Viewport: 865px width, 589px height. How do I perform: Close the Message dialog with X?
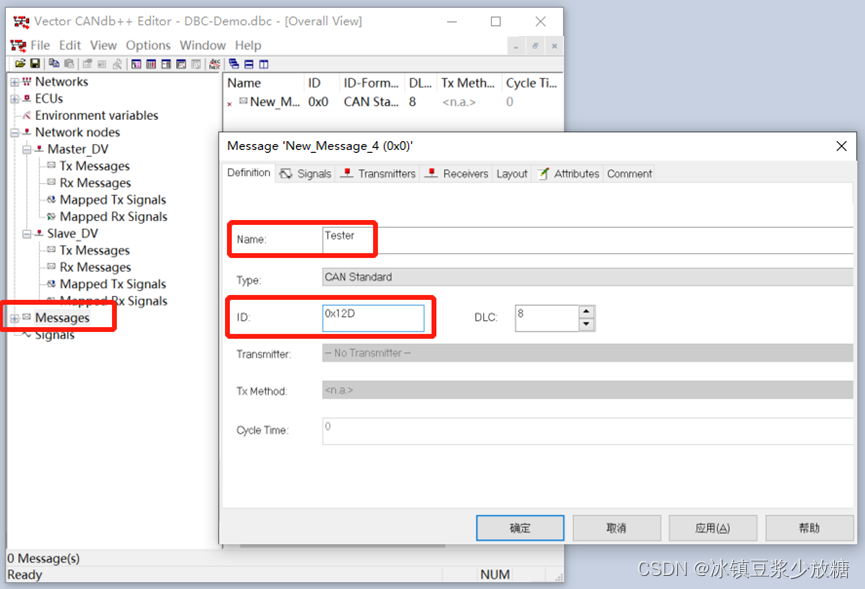tap(841, 146)
